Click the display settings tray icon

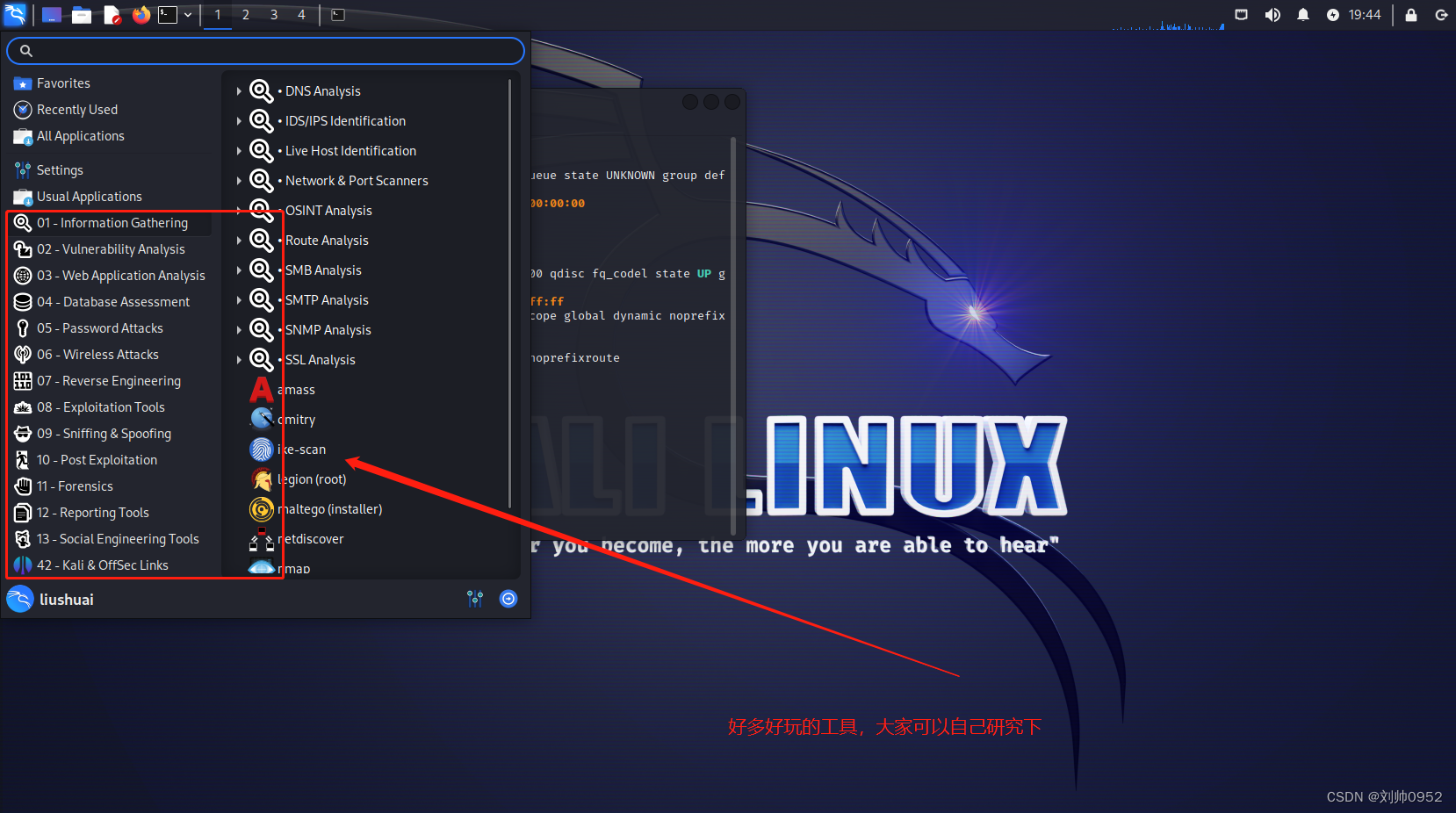(1241, 15)
